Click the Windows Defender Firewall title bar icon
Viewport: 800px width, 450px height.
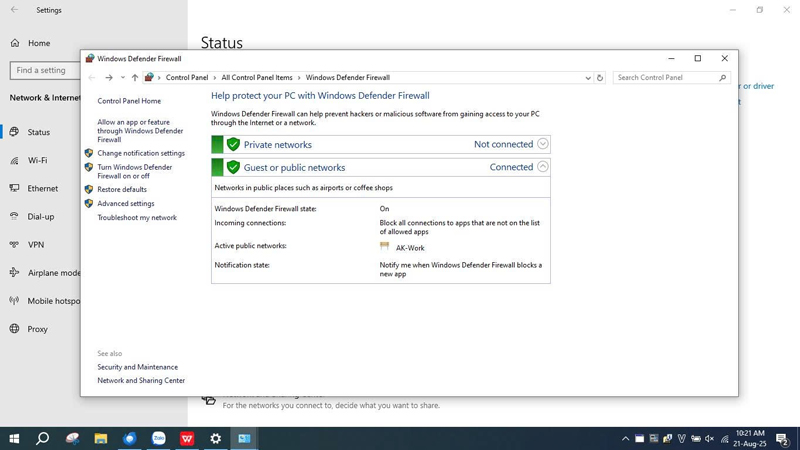(90, 58)
